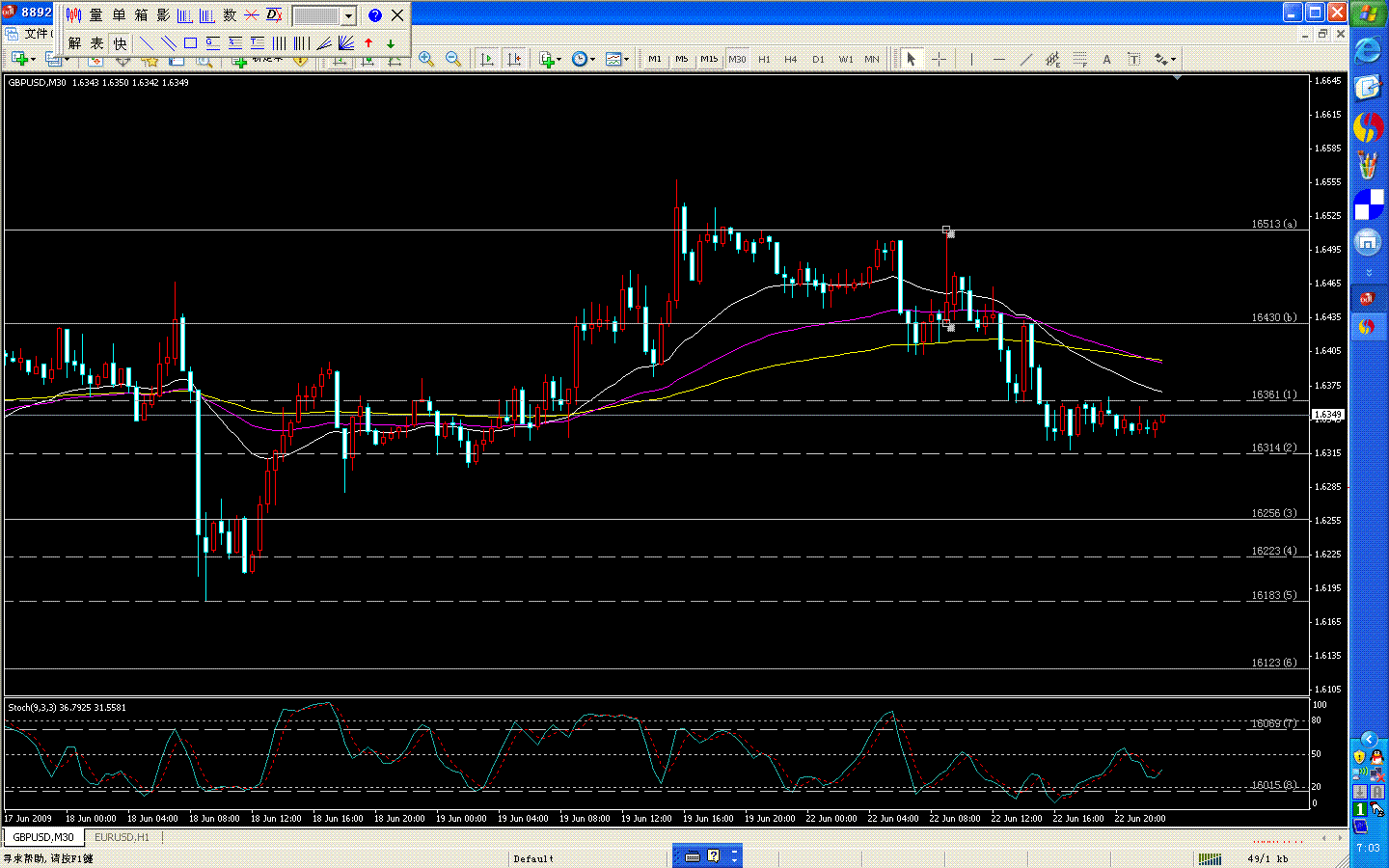Toggle chart shift button
The height and width of the screenshot is (868, 1389).
tap(514, 60)
